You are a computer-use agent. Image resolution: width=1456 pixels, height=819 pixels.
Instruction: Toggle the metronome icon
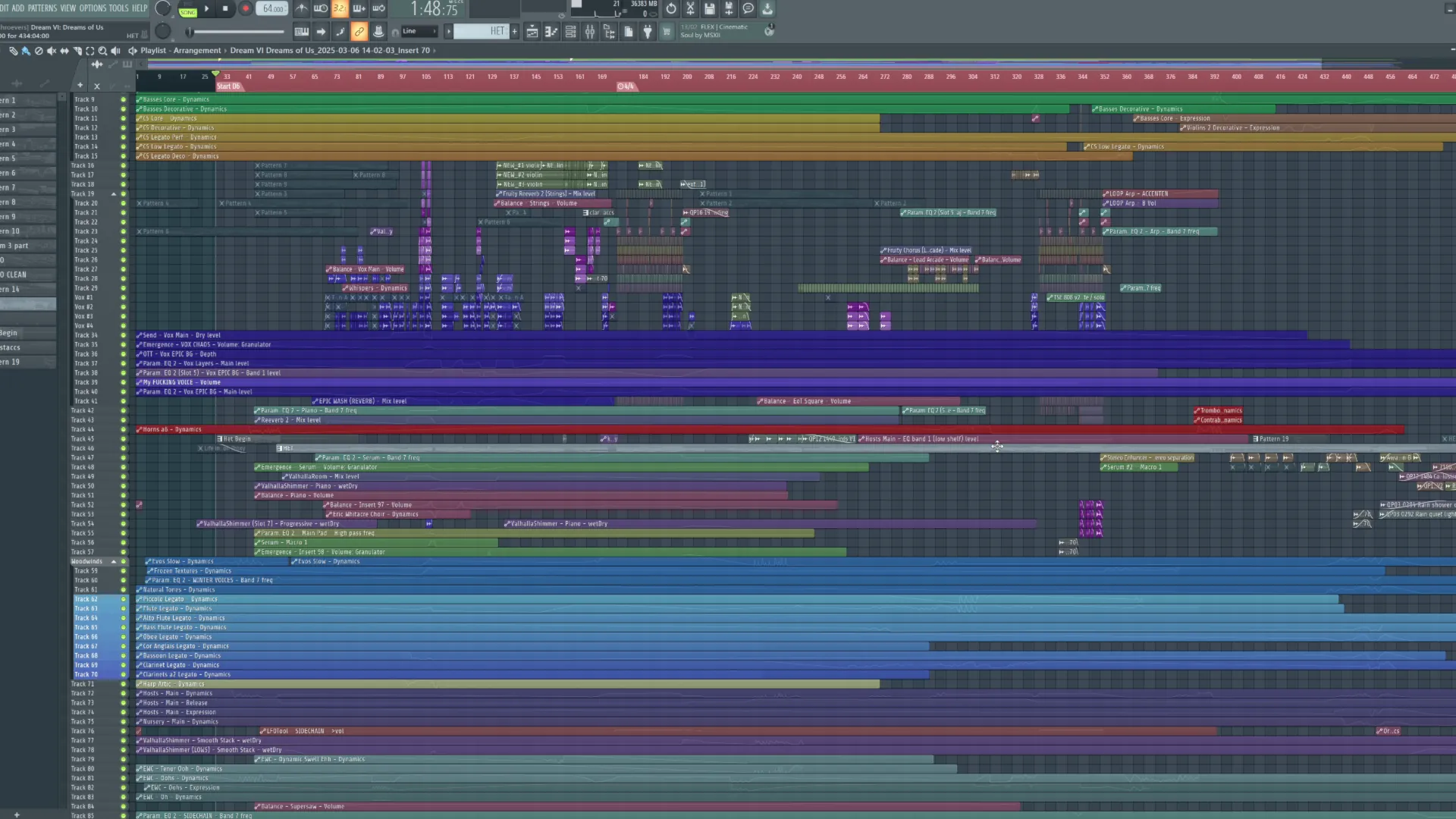coord(301,9)
